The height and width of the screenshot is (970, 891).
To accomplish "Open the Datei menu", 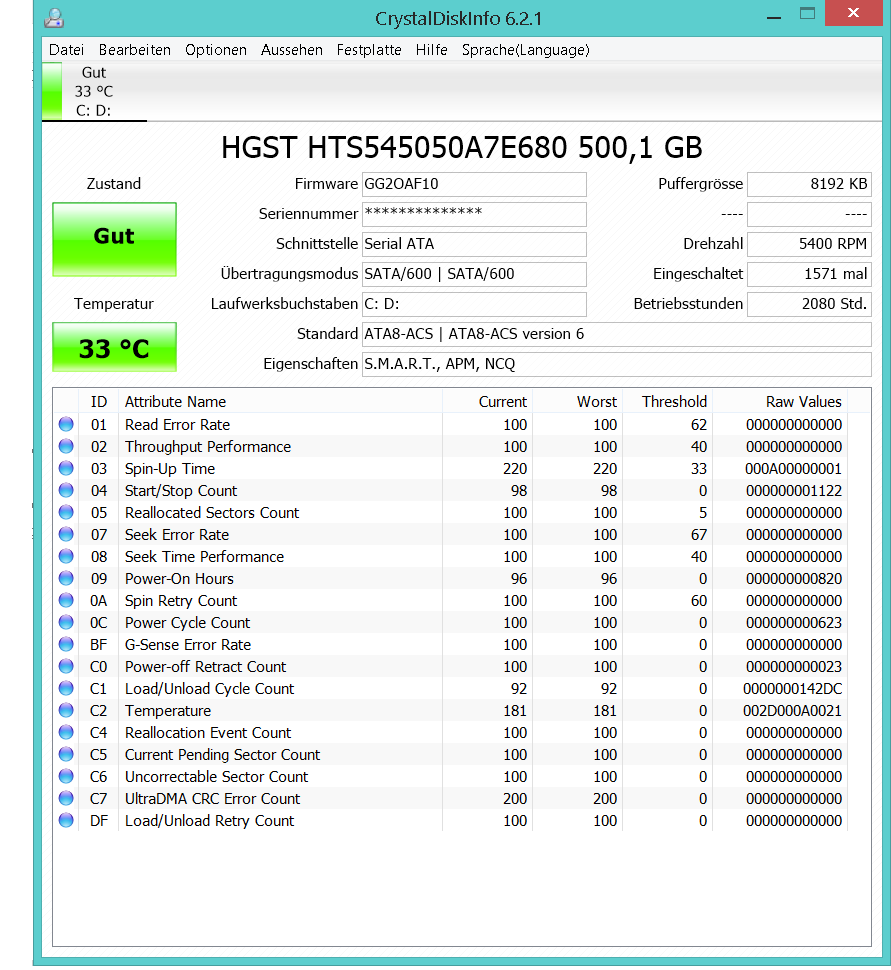I will [x=66, y=49].
